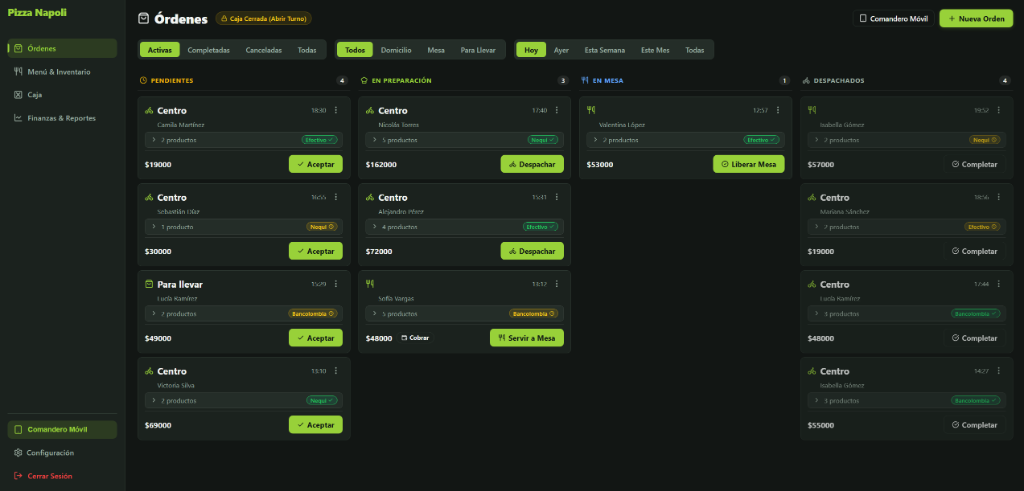1024x491 pixels.
Task: Complete the $55000 Isabella Gómez order
Action: [974, 425]
